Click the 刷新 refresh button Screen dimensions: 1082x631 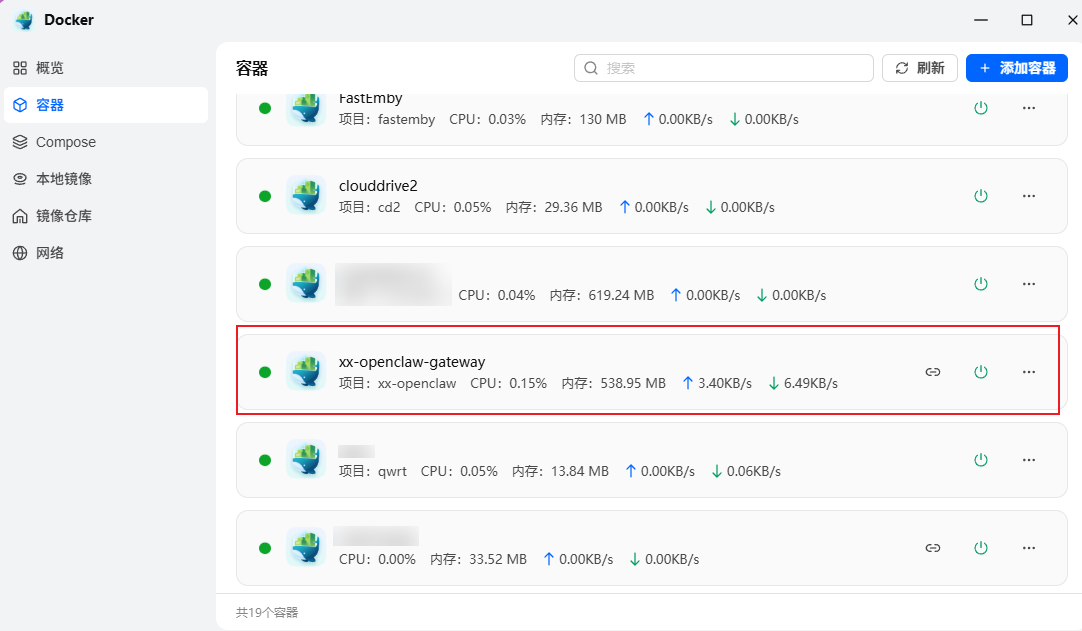point(920,68)
